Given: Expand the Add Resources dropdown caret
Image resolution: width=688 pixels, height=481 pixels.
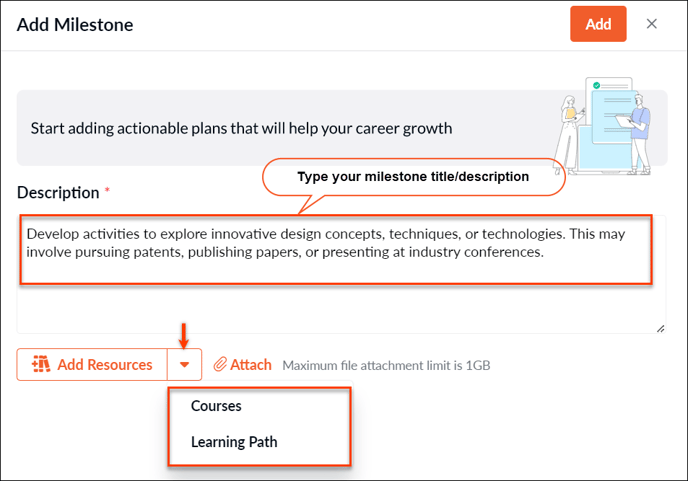Looking at the screenshot, I should (184, 365).
